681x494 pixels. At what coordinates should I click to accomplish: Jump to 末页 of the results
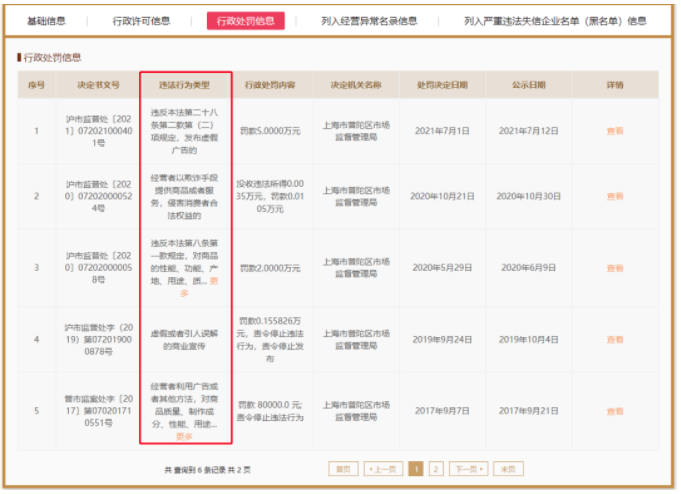508,469
